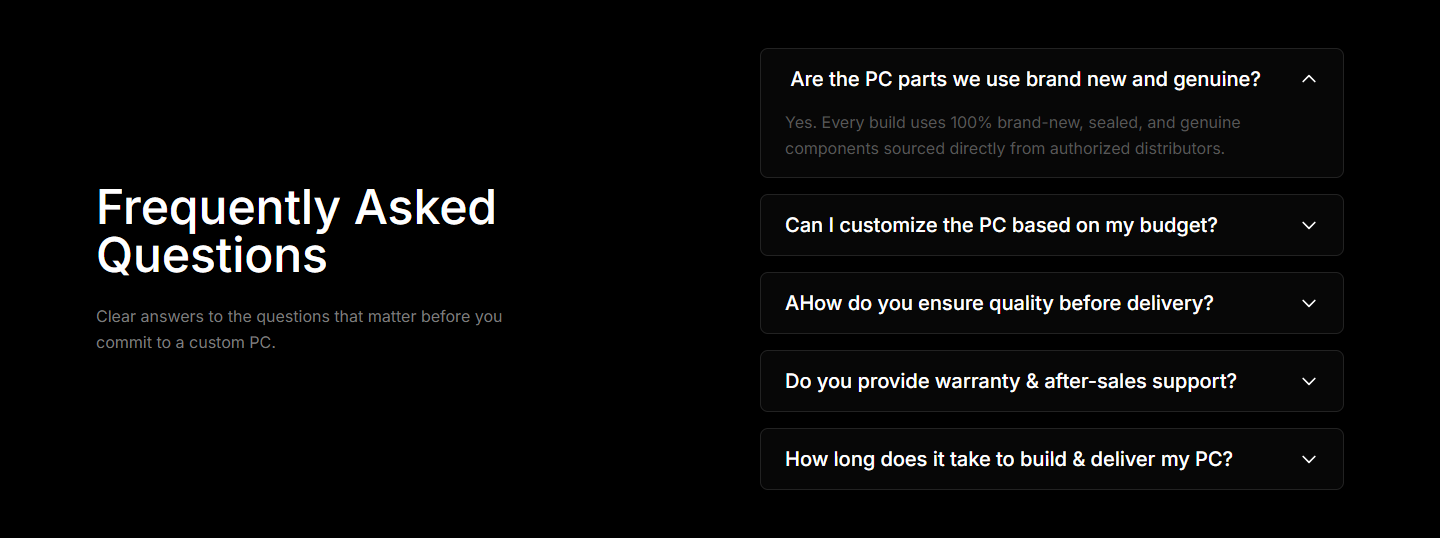Click chevron next to quality before delivery question
This screenshot has width=1440, height=538.
(1309, 303)
